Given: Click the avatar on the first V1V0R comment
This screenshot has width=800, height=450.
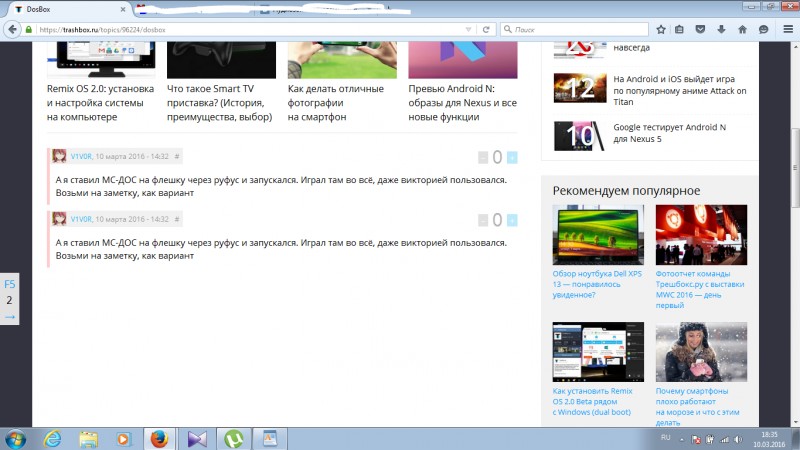Looking at the screenshot, I should 59,156.
